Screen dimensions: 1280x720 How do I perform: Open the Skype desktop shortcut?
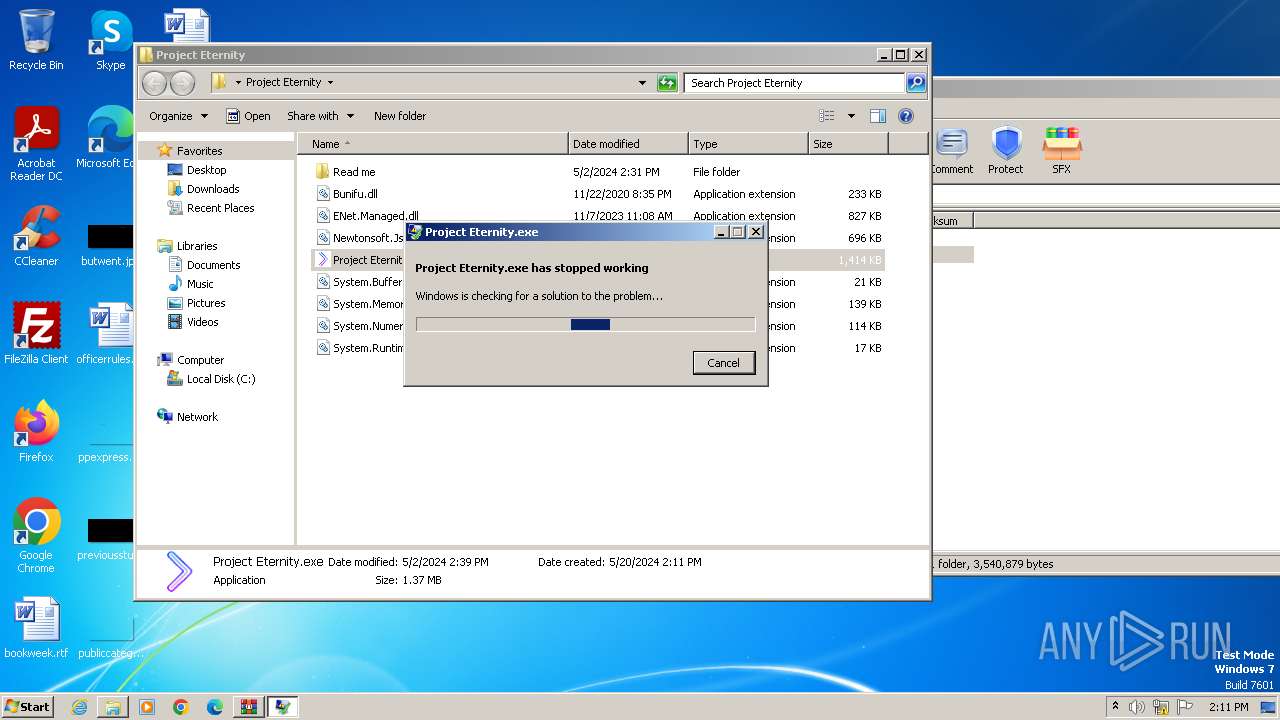(110, 40)
